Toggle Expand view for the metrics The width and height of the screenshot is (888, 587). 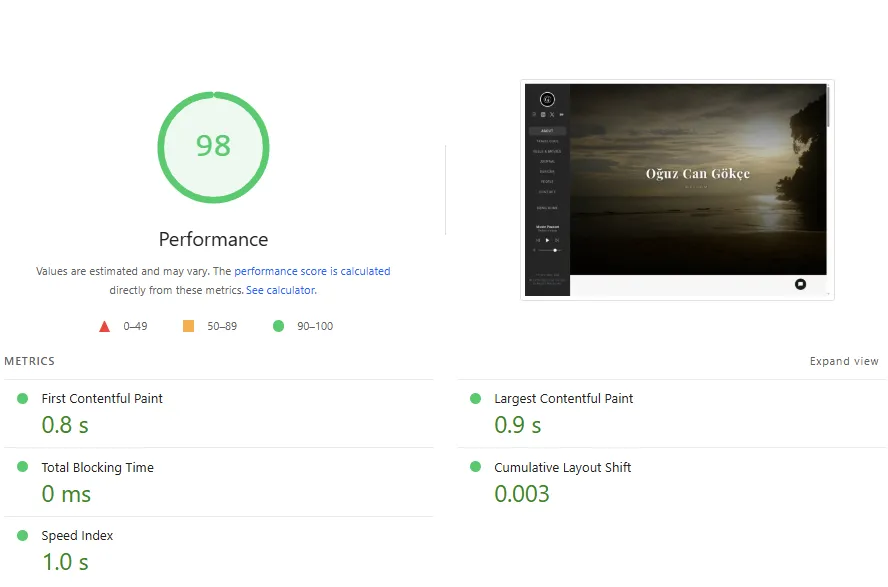tap(843, 361)
